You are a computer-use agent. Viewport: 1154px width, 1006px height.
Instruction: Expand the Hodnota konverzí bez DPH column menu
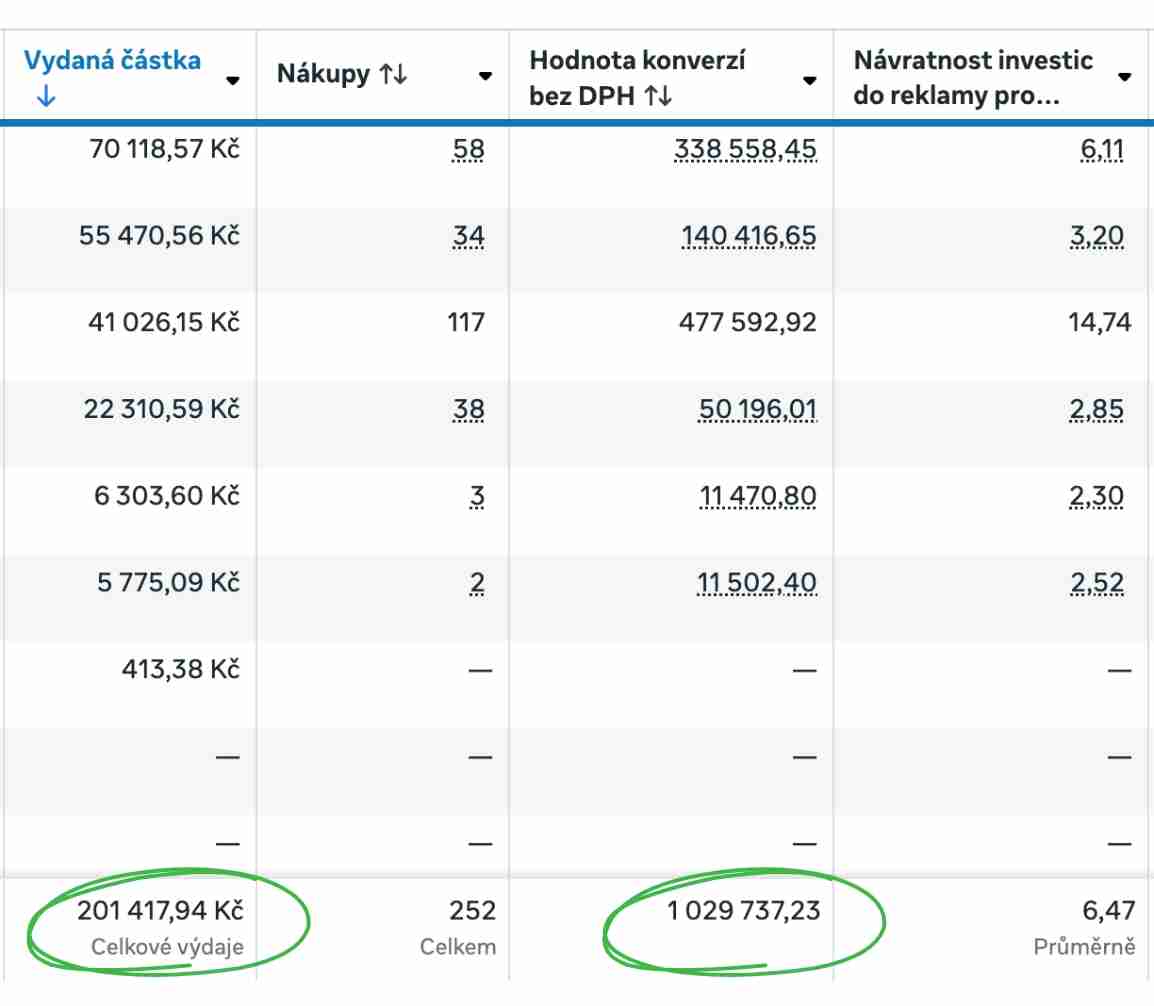point(810,80)
